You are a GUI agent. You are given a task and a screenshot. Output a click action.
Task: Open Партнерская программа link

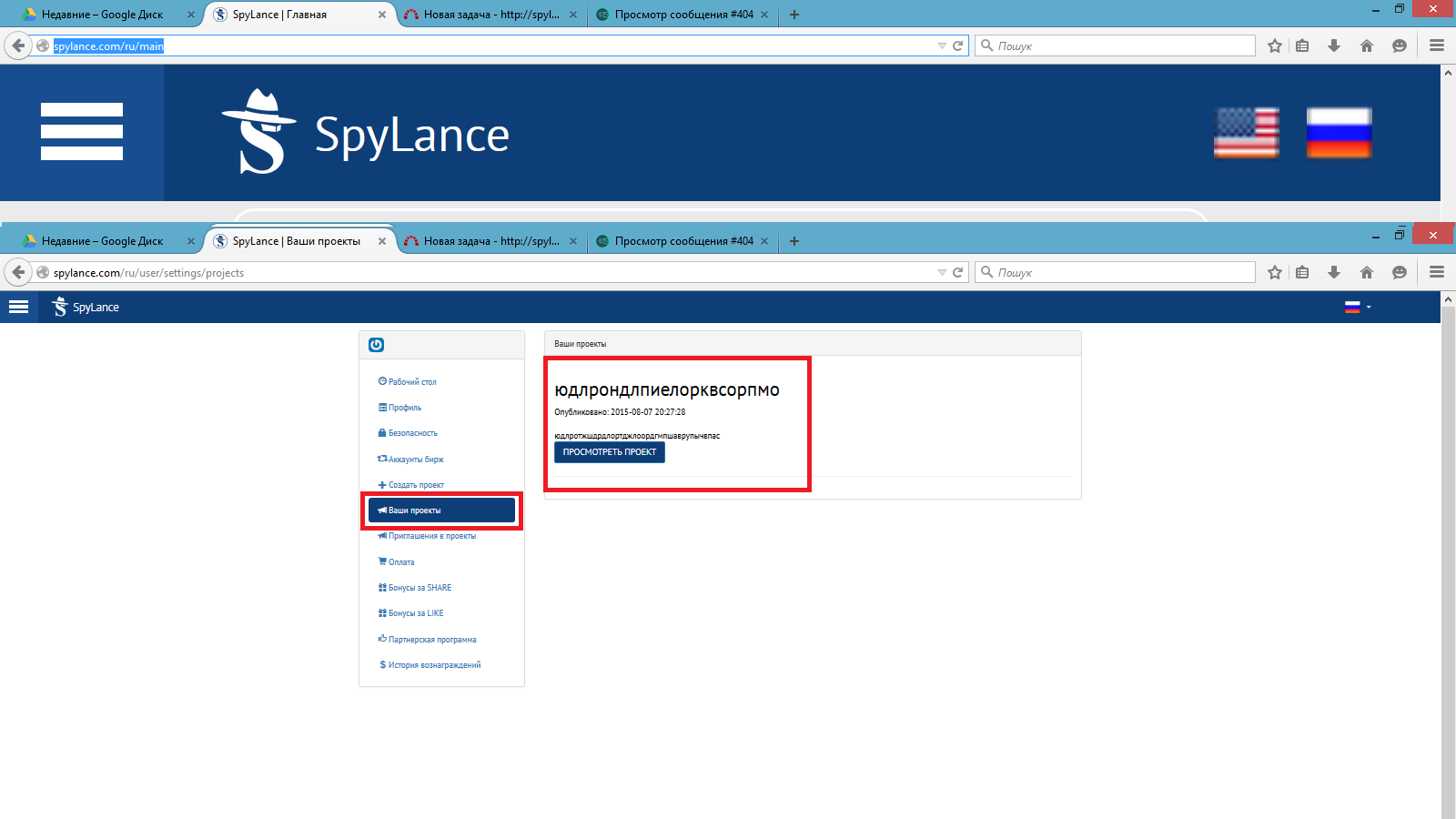point(431,640)
